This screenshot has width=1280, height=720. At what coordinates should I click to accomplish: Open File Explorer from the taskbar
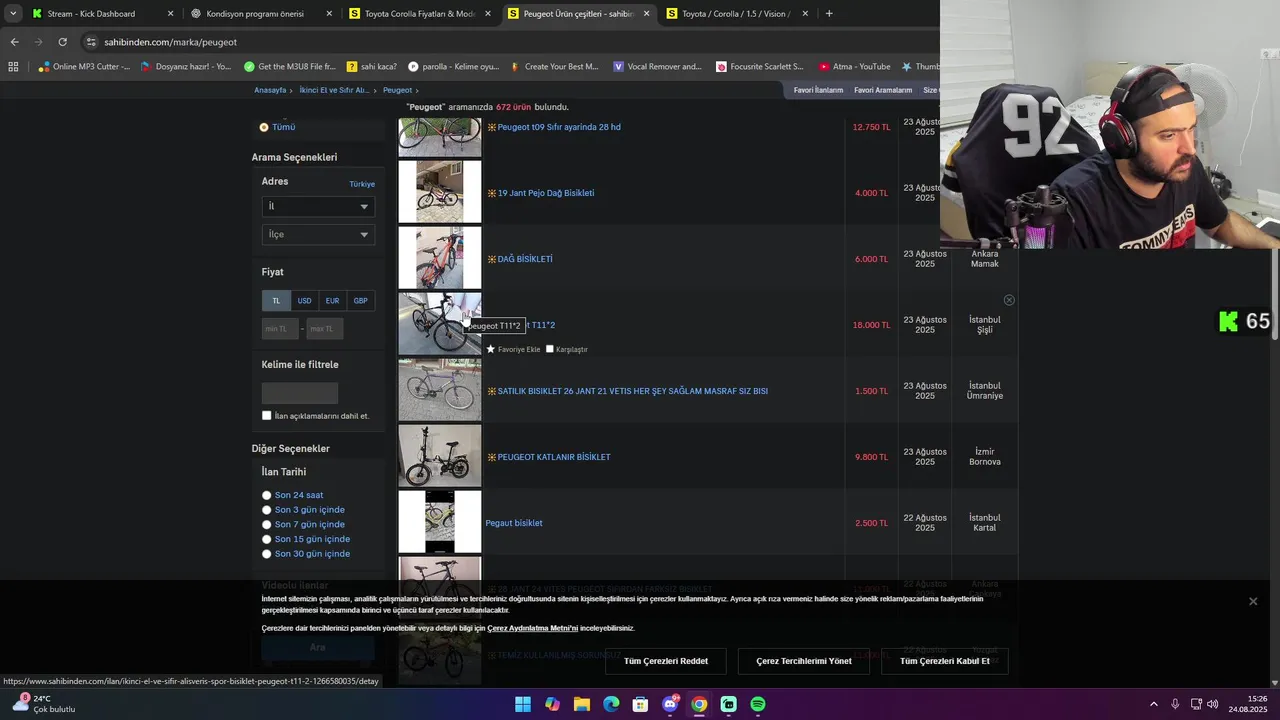pos(582,704)
